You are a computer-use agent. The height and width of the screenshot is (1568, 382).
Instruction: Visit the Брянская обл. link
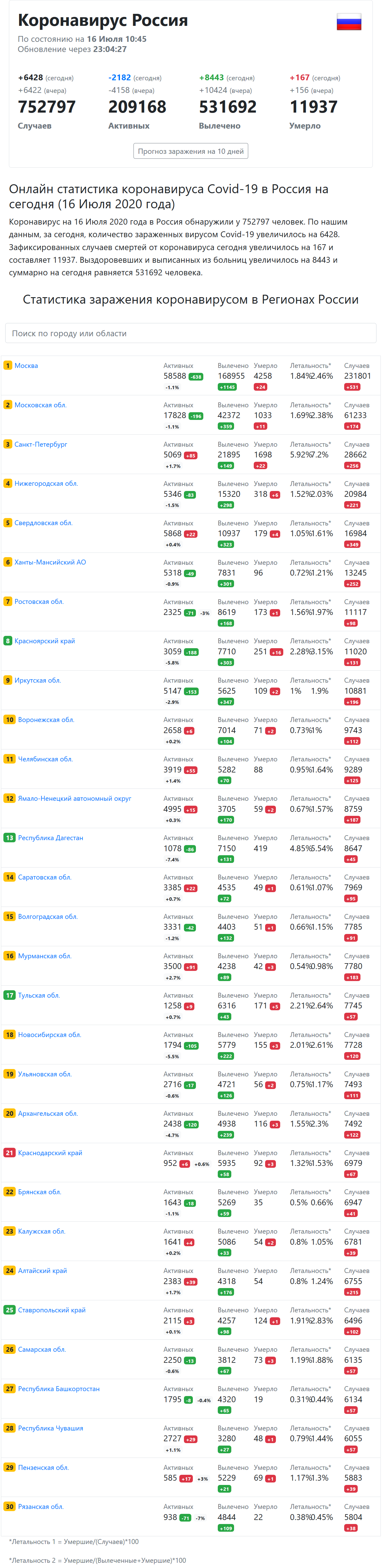[40, 1192]
